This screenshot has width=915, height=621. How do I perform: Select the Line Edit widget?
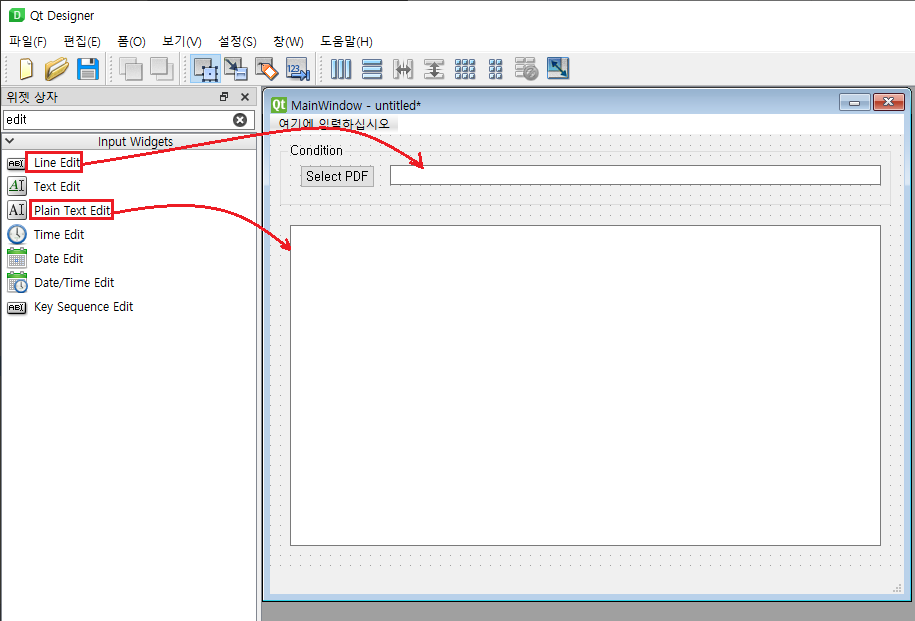pyautogui.click(x=57, y=162)
